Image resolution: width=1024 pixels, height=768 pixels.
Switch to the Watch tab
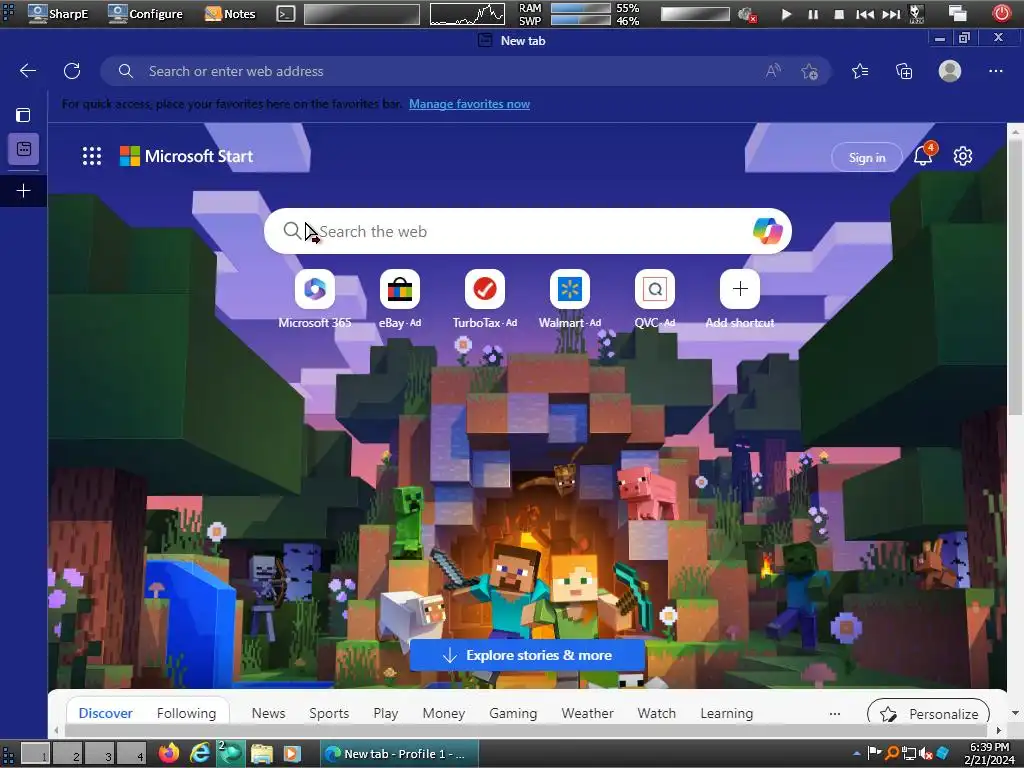(x=656, y=713)
